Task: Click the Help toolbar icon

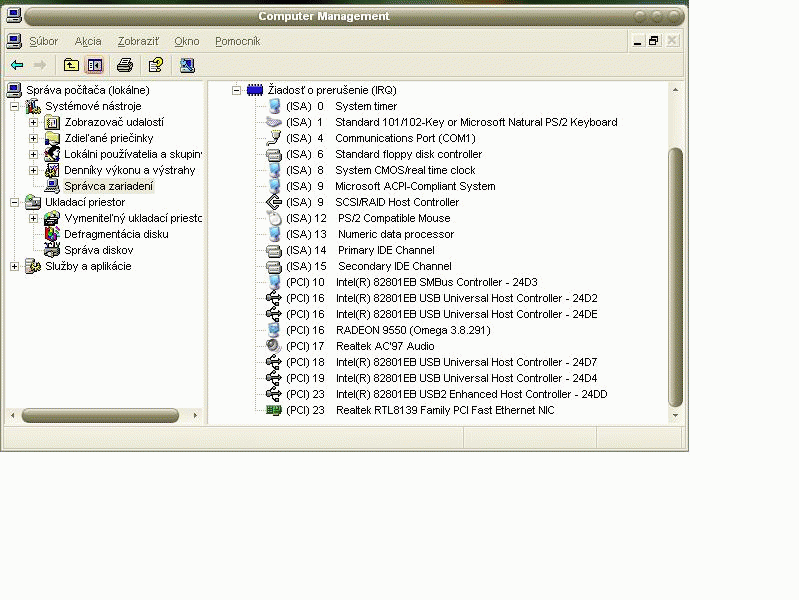Action: (156, 65)
